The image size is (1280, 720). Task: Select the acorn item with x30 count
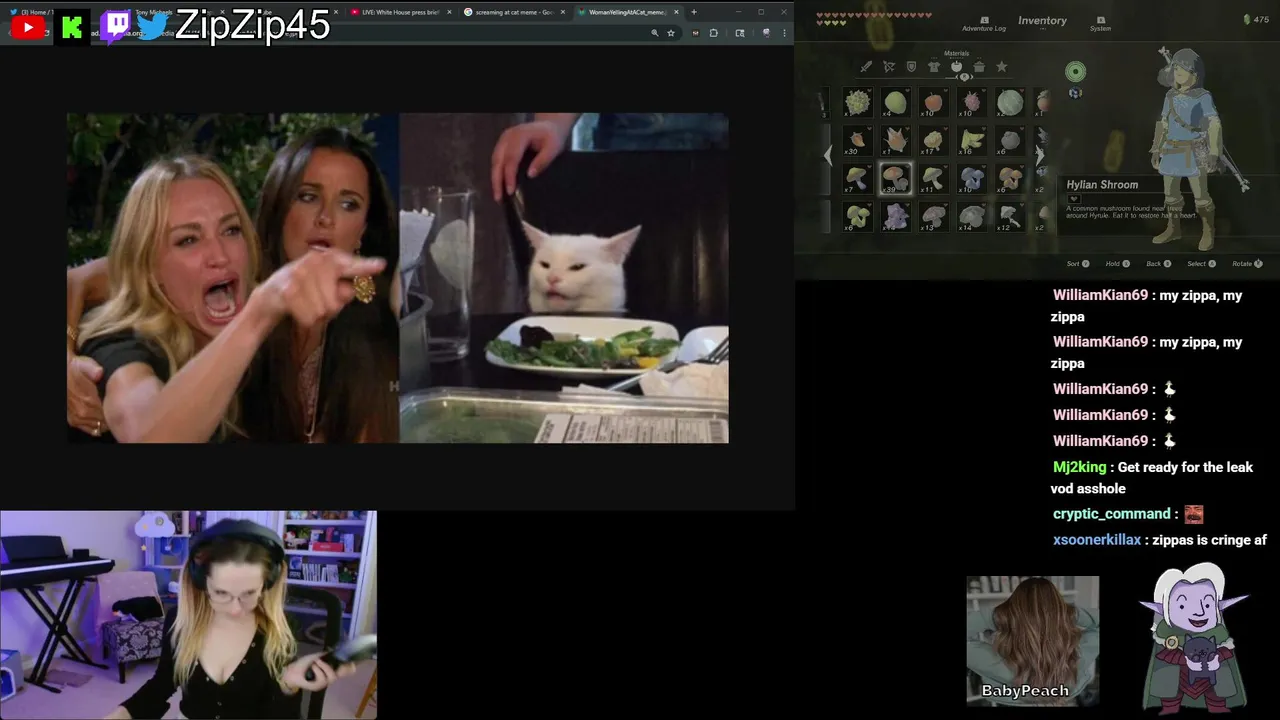click(x=857, y=140)
